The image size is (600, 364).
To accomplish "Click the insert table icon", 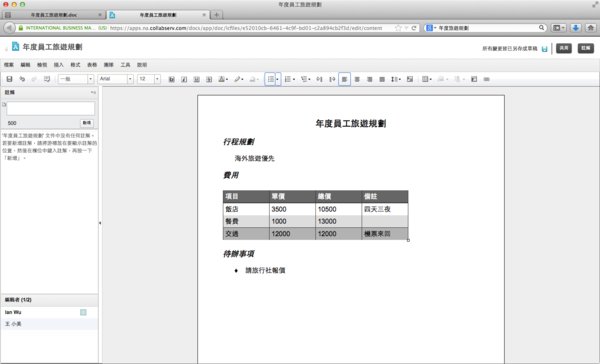I will click(426, 79).
